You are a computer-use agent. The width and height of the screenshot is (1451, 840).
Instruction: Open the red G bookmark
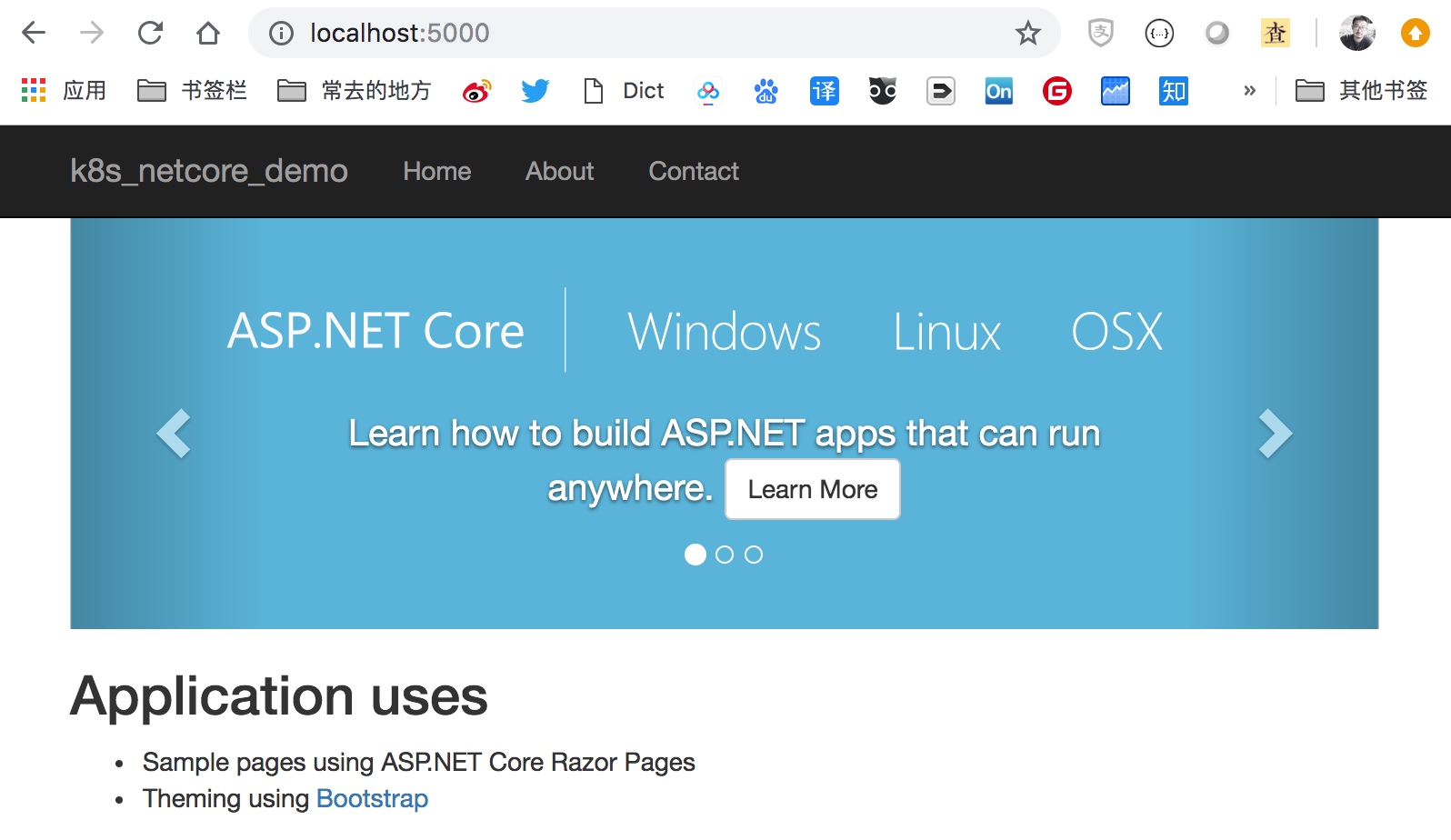[x=1057, y=91]
